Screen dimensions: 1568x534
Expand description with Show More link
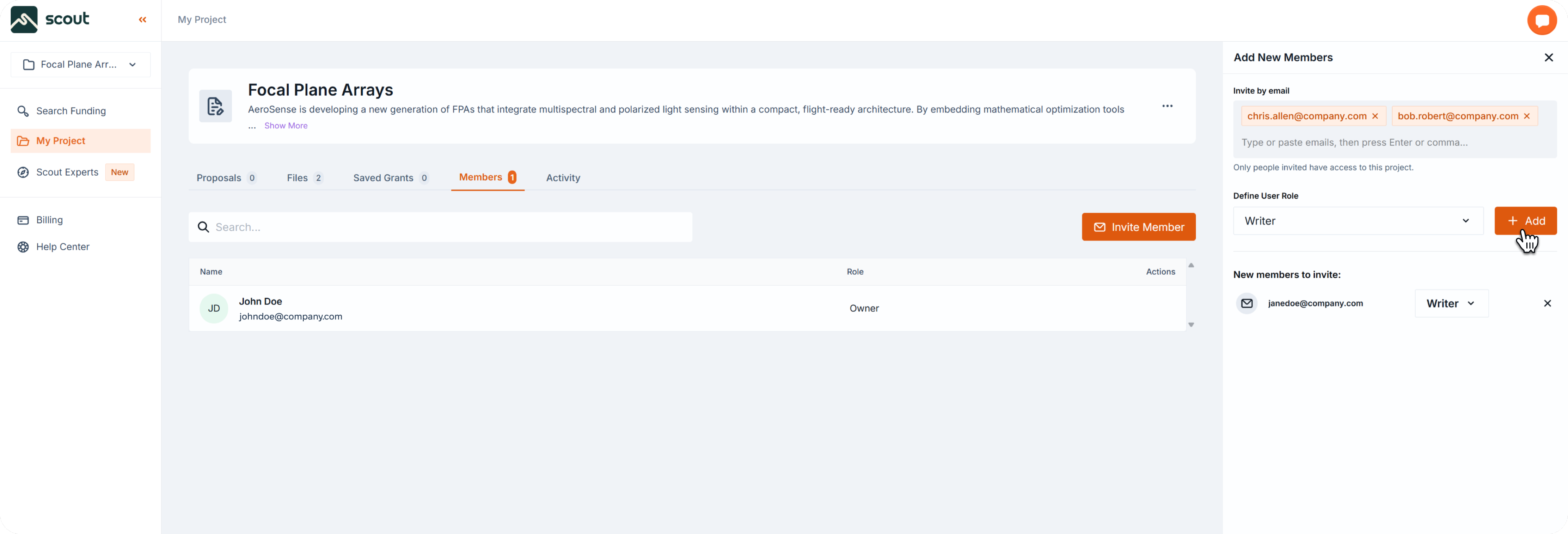pos(286,126)
